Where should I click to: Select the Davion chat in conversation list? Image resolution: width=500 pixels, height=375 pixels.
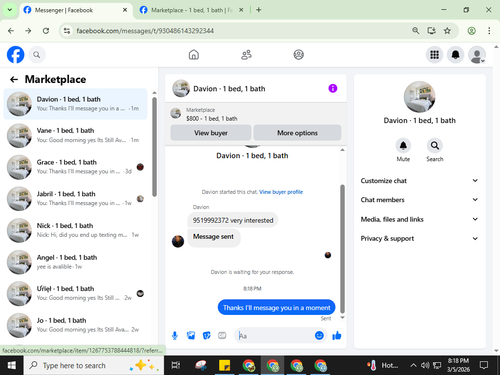click(x=75, y=104)
